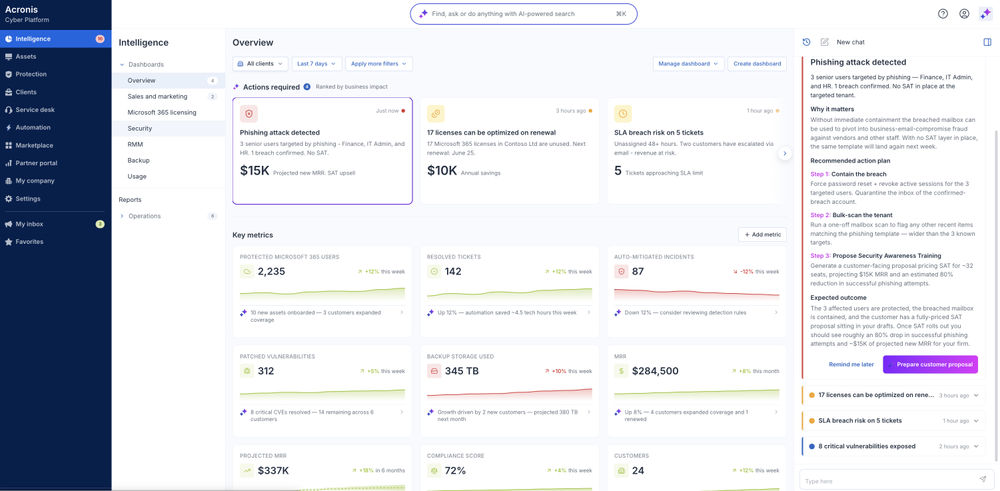Open insight '8 critical CVEs resolved' row

pos(322,415)
